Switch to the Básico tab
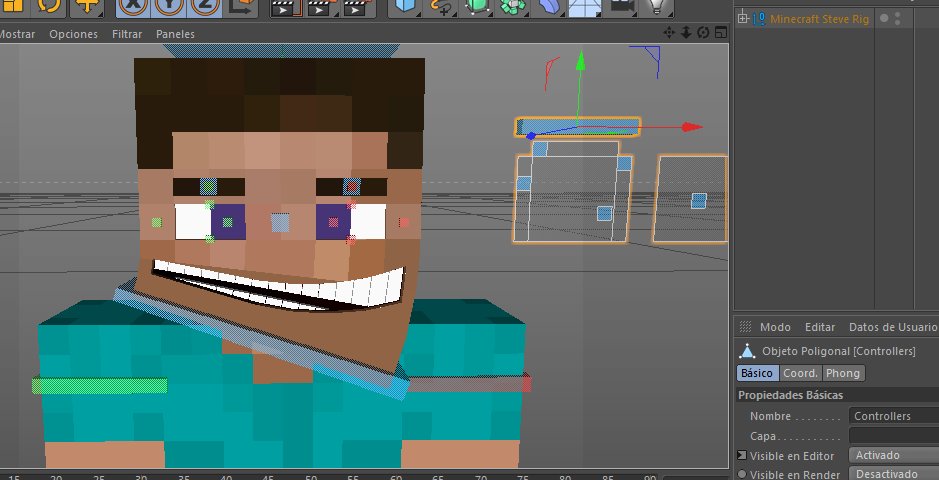This screenshot has height=480, width=939. [757, 373]
